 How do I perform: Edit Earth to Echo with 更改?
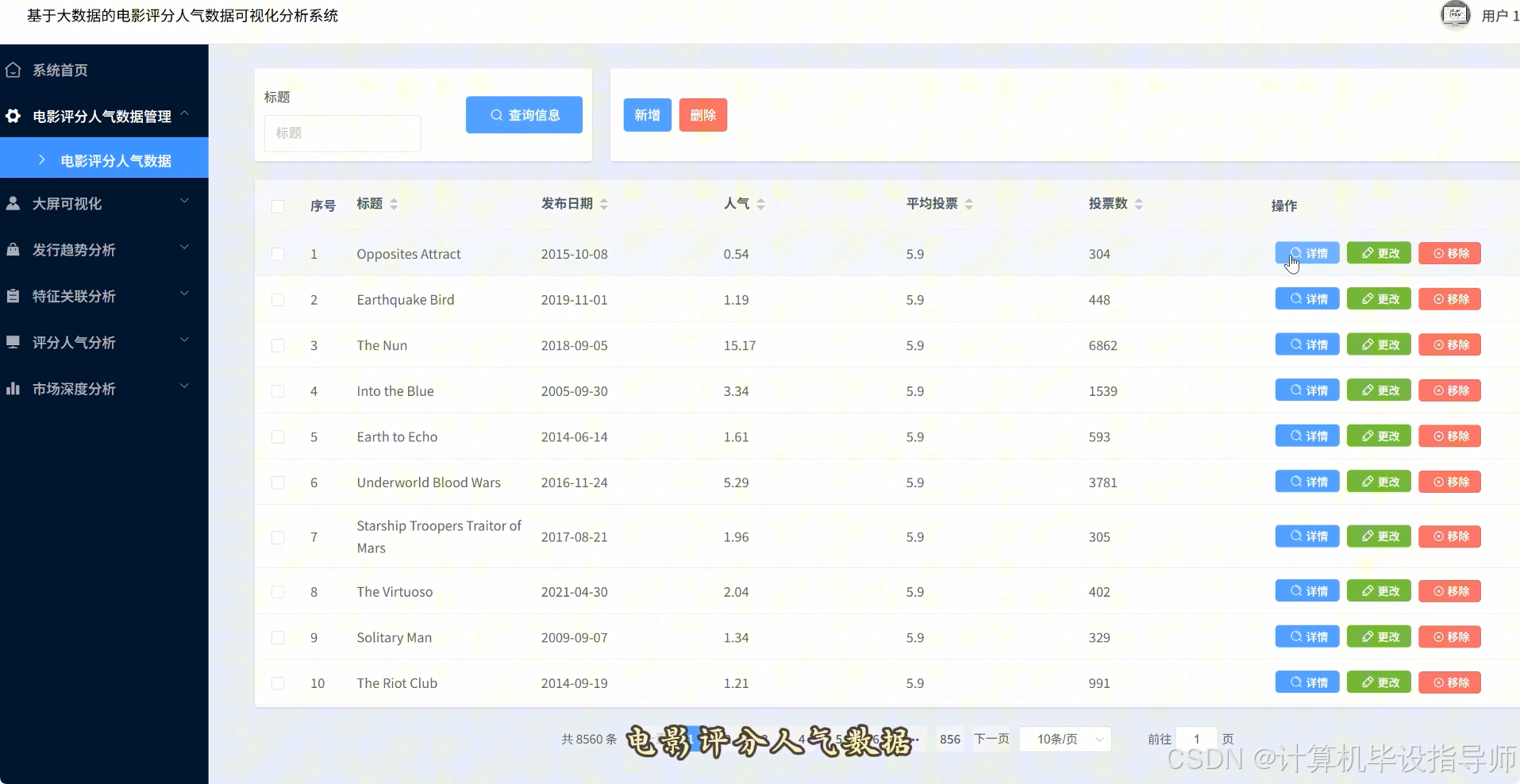(1379, 436)
